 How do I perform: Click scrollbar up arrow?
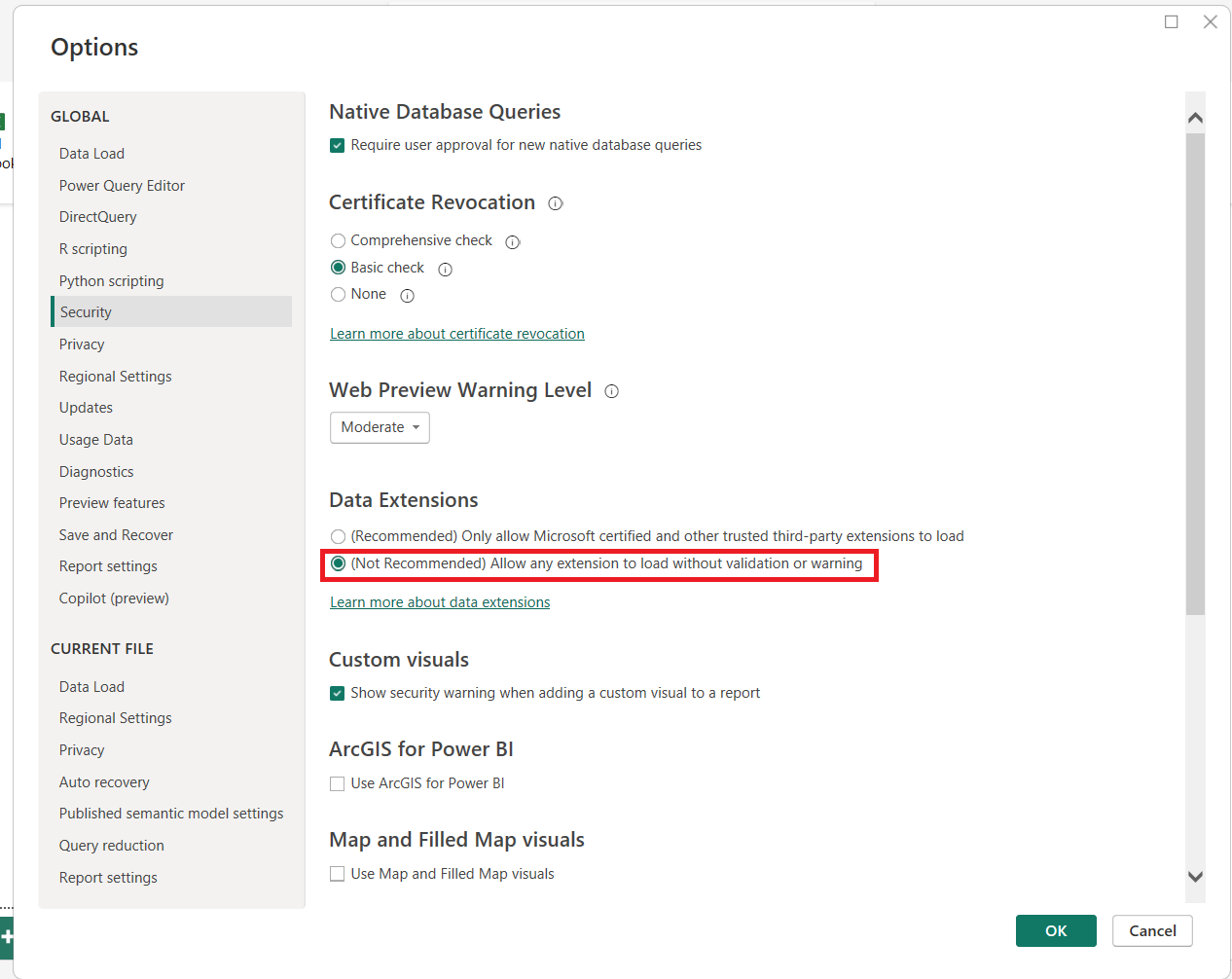tap(1195, 118)
